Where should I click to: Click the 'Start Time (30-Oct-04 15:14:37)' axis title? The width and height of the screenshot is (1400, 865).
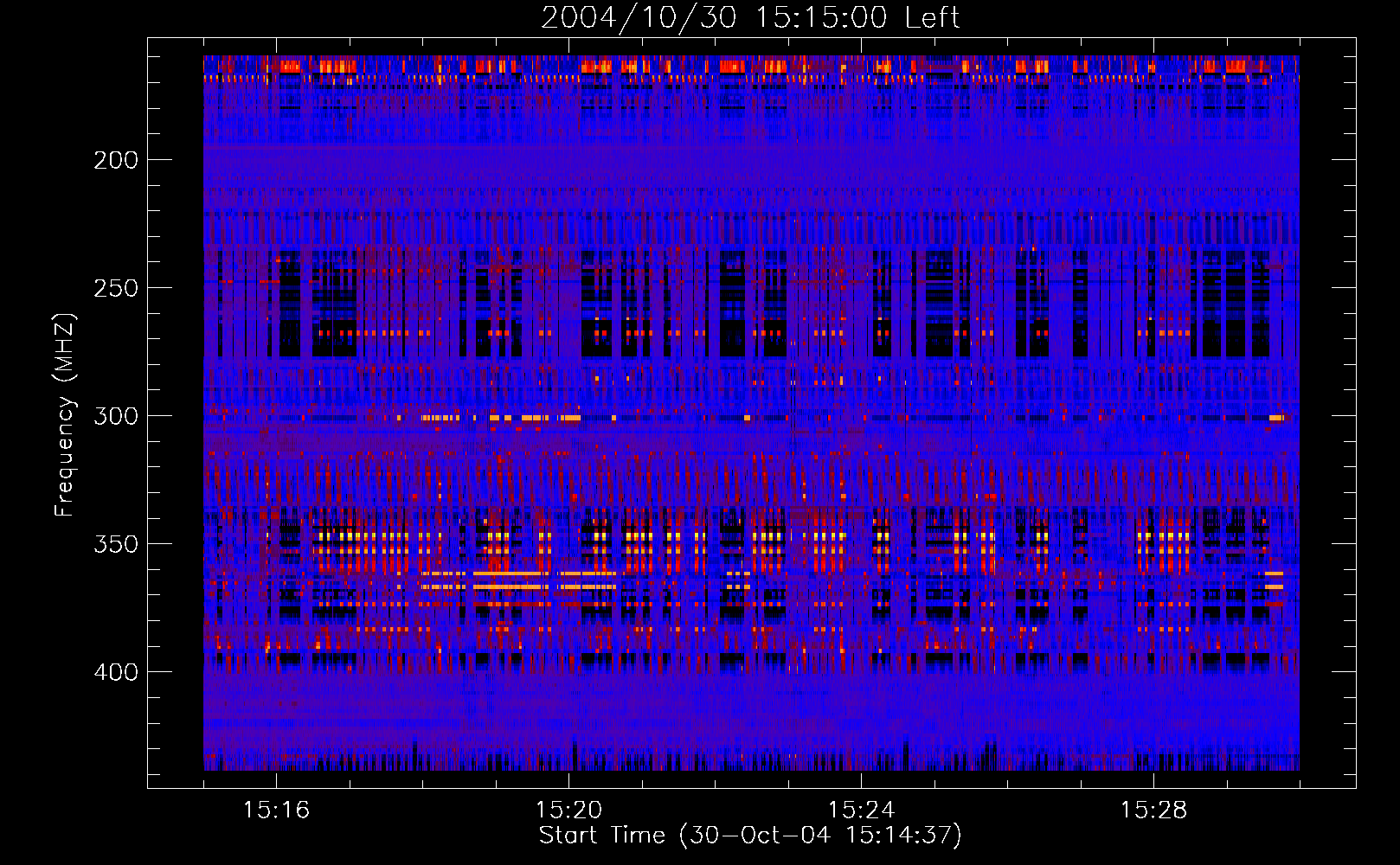pyautogui.click(x=750, y=836)
